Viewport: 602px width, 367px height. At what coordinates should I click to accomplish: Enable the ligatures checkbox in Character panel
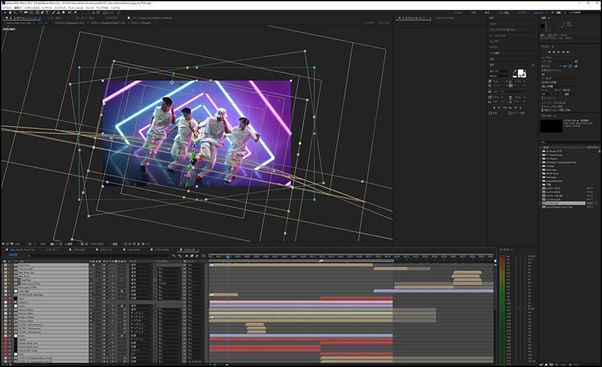491,114
